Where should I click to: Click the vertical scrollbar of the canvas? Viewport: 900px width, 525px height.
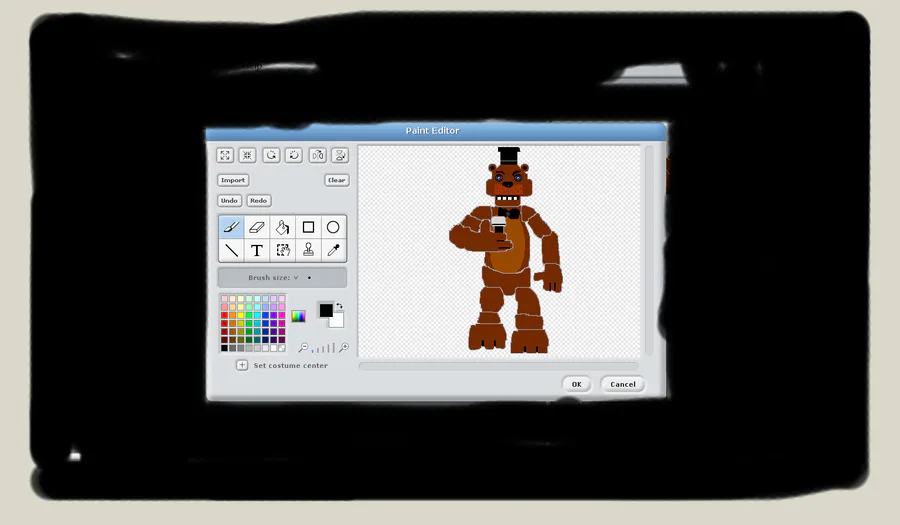pyautogui.click(x=649, y=250)
